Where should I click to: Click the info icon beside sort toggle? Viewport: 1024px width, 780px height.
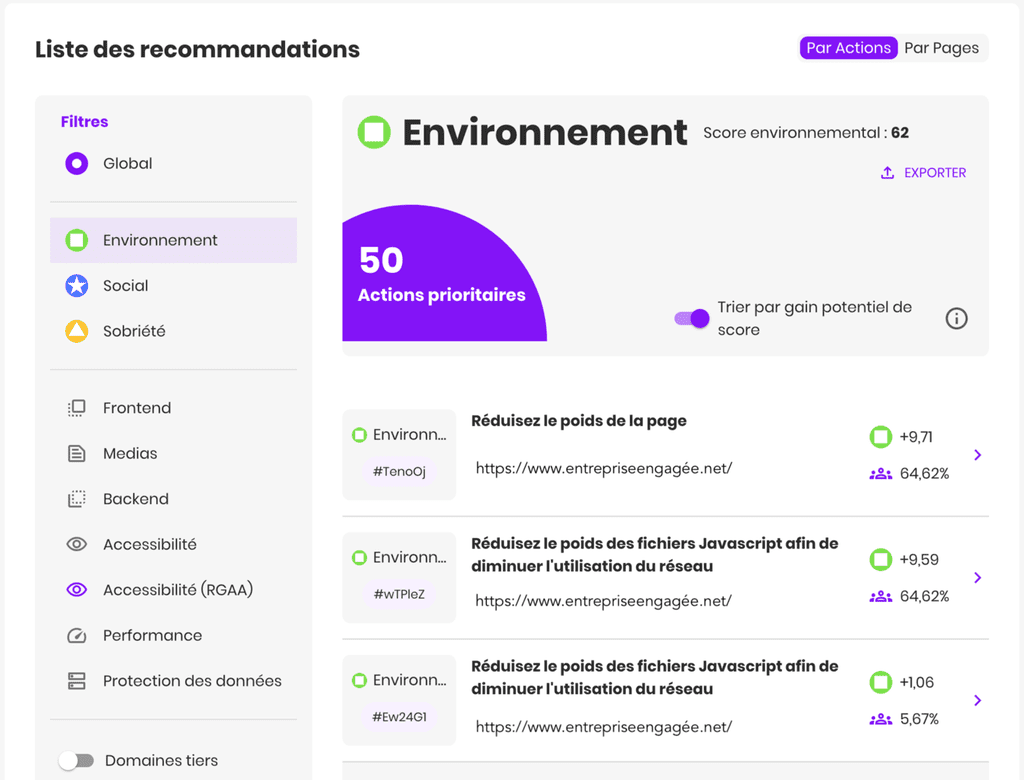click(956, 319)
